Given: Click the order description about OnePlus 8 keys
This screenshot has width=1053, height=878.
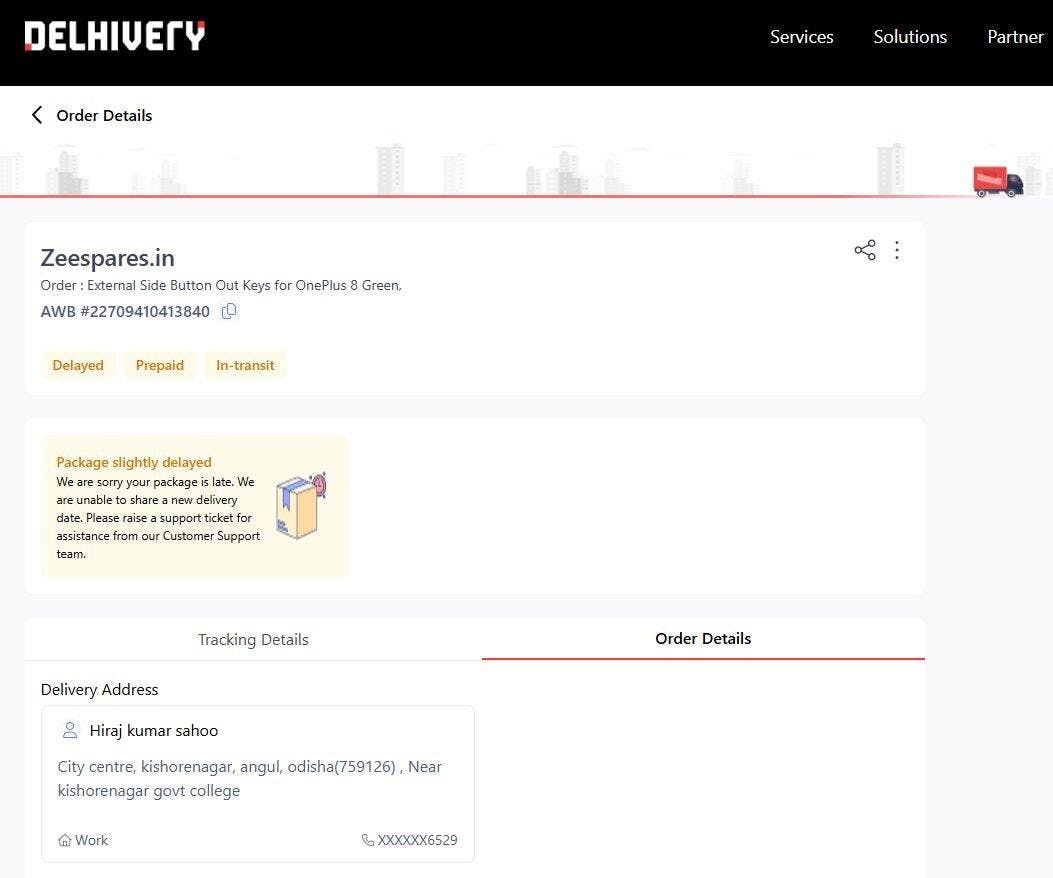Looking at the screenshot, I should (x=221, y=285).
